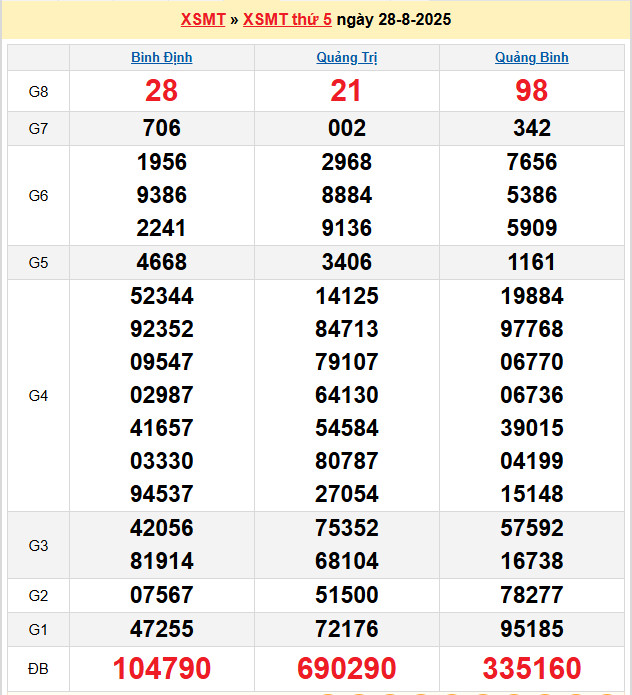Click G3 number 42056
This screenshot has height=695, width=632.
click(161, 528)
